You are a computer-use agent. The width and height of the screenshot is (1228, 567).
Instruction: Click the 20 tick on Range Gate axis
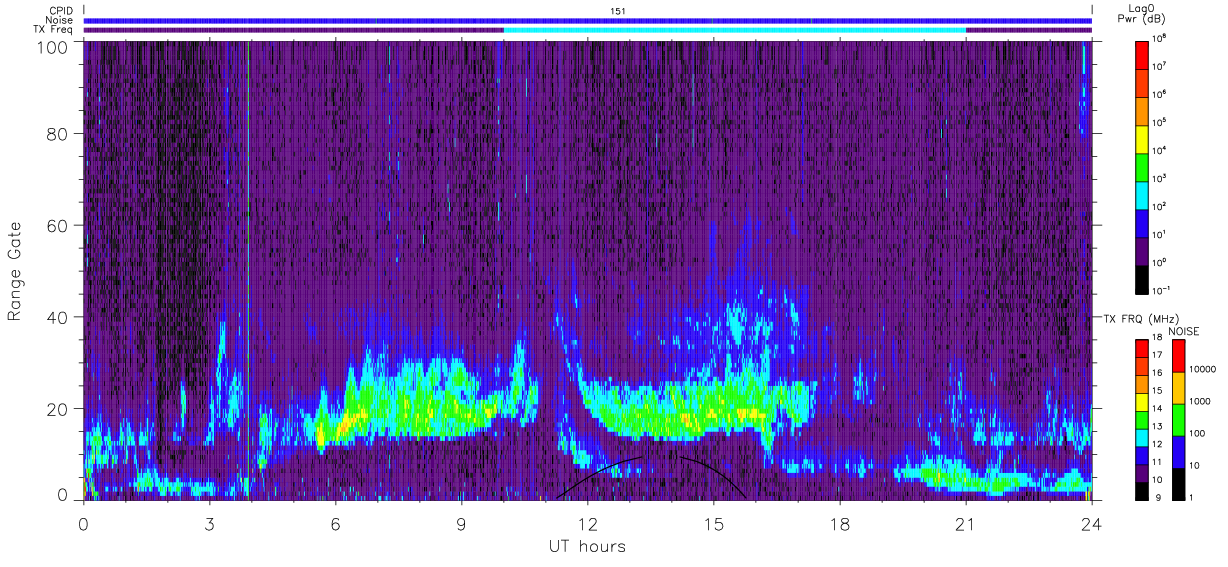click(55, 409)
